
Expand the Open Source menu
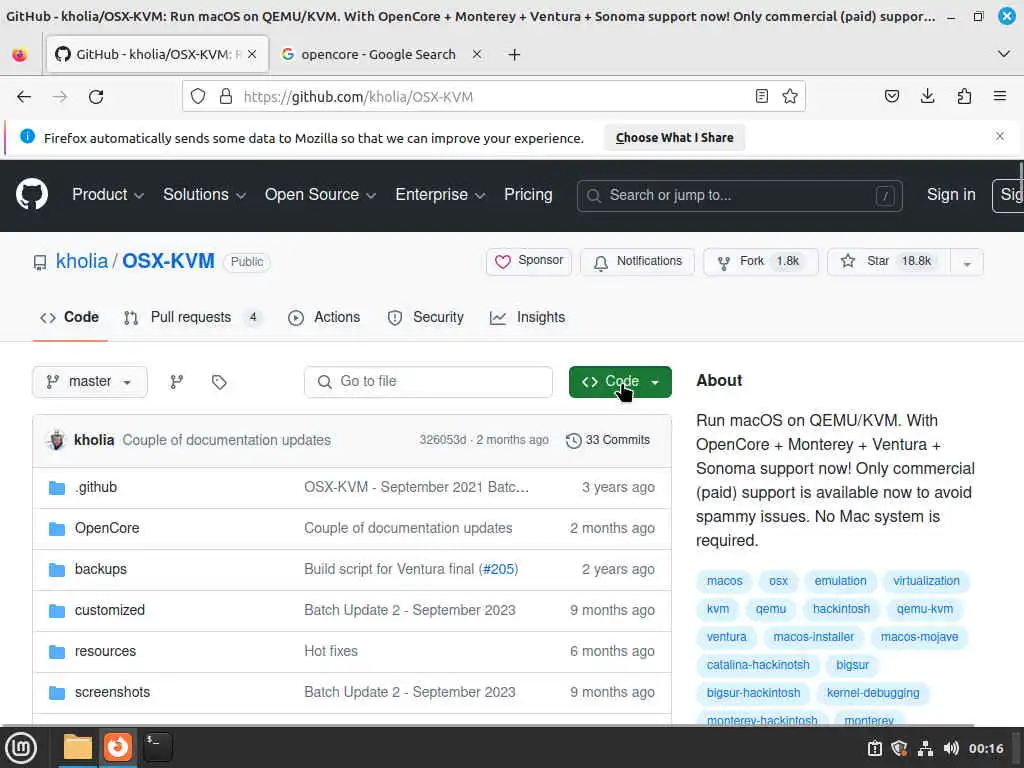[320, 195]
